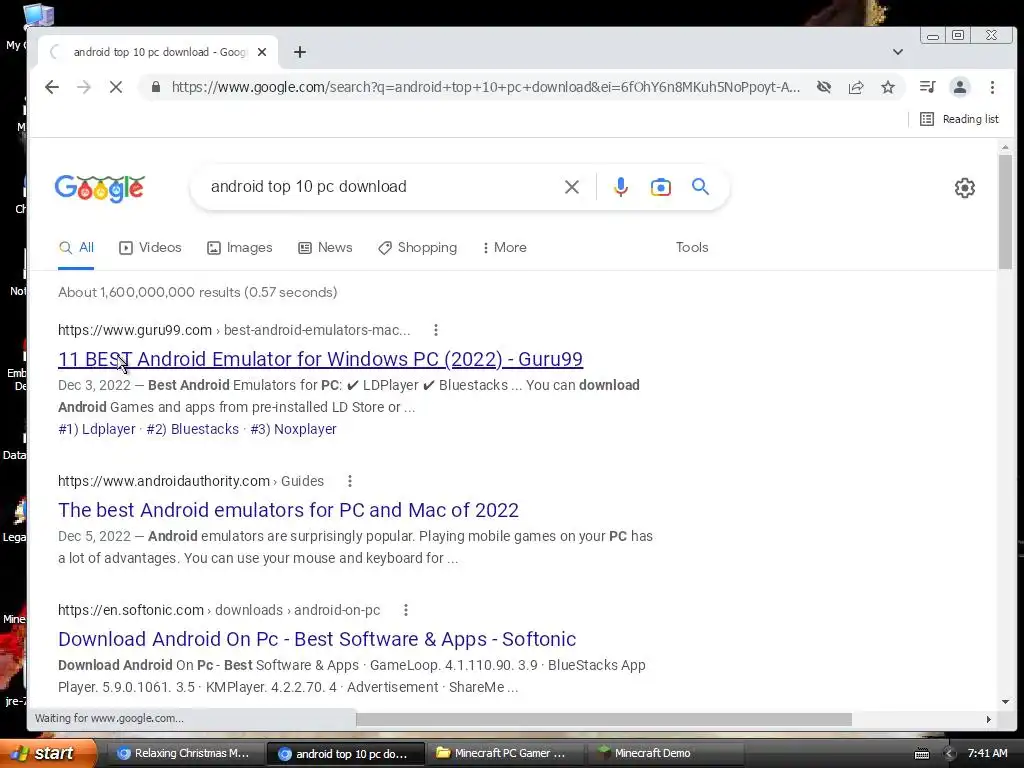Open the Windows start menu
Viewport: 1024px width, 768px height.
tap(49, 753)
